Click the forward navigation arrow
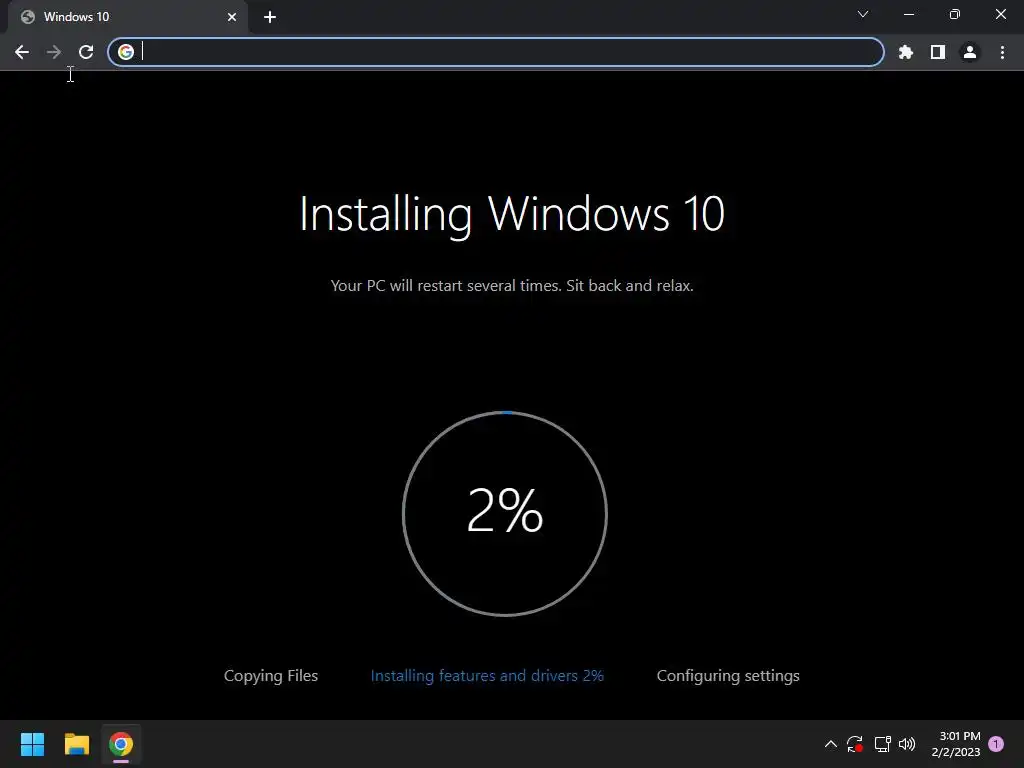Viewport: 1024px width, 768px height. click(54, 52)
